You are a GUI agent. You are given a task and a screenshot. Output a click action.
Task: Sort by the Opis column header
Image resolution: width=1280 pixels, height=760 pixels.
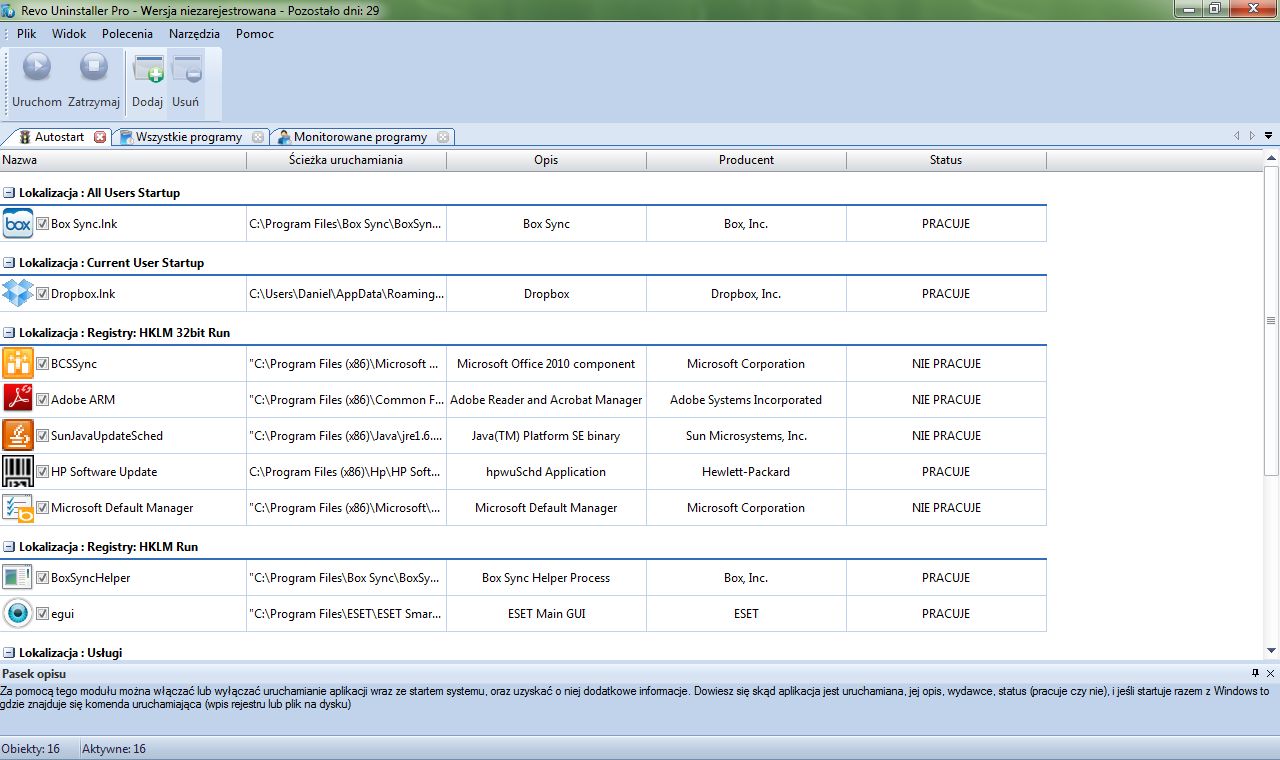(546, 160)
